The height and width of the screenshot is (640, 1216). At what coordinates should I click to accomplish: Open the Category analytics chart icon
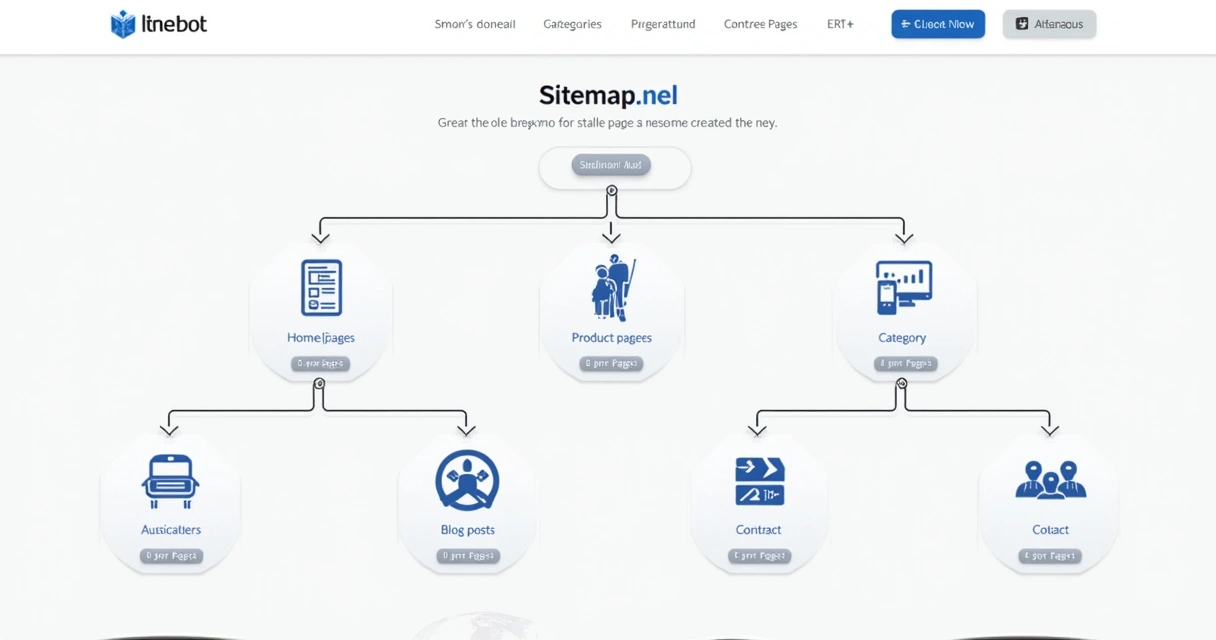903,287
